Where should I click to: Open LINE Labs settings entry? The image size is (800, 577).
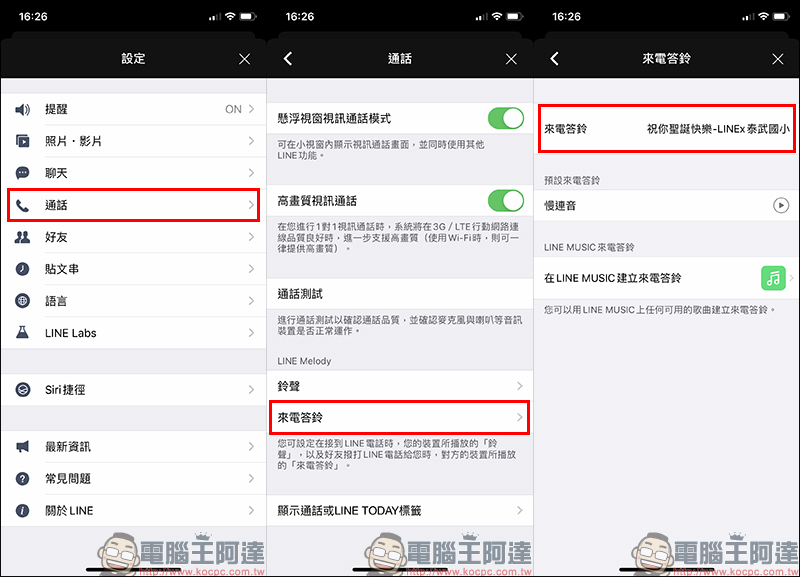(x=134, y=333)
